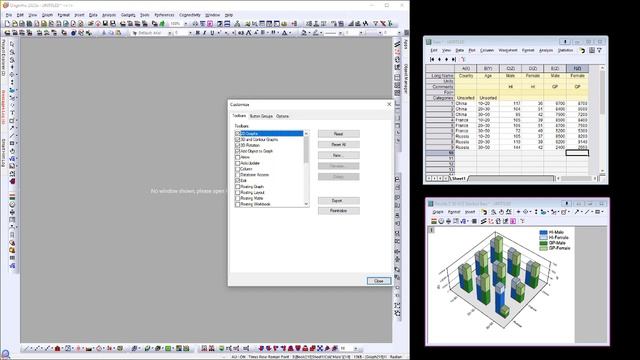Click the New button in the Customize dialog
640x360 pixels.
pos(339,155)
